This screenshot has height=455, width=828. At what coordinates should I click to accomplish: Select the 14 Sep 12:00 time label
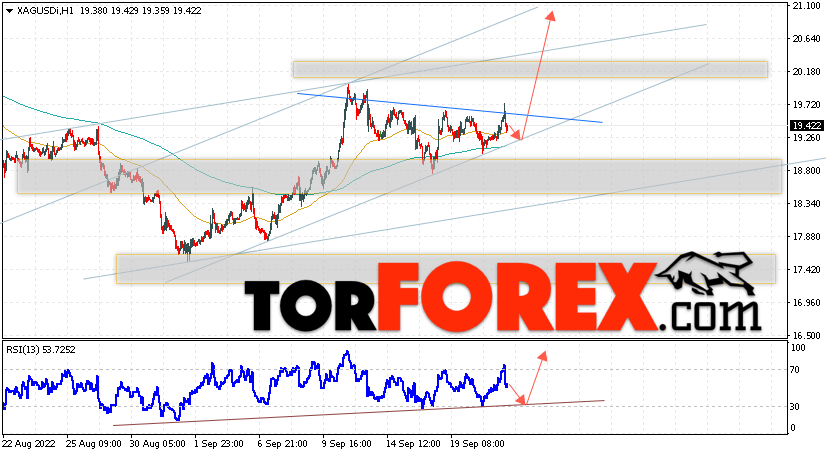click(411, 444)
